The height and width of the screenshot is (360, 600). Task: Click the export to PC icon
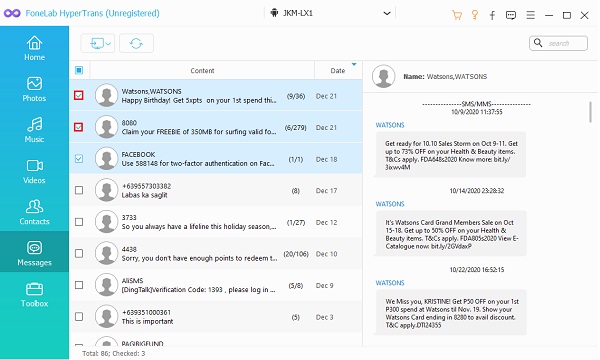[x=97, y=43]
